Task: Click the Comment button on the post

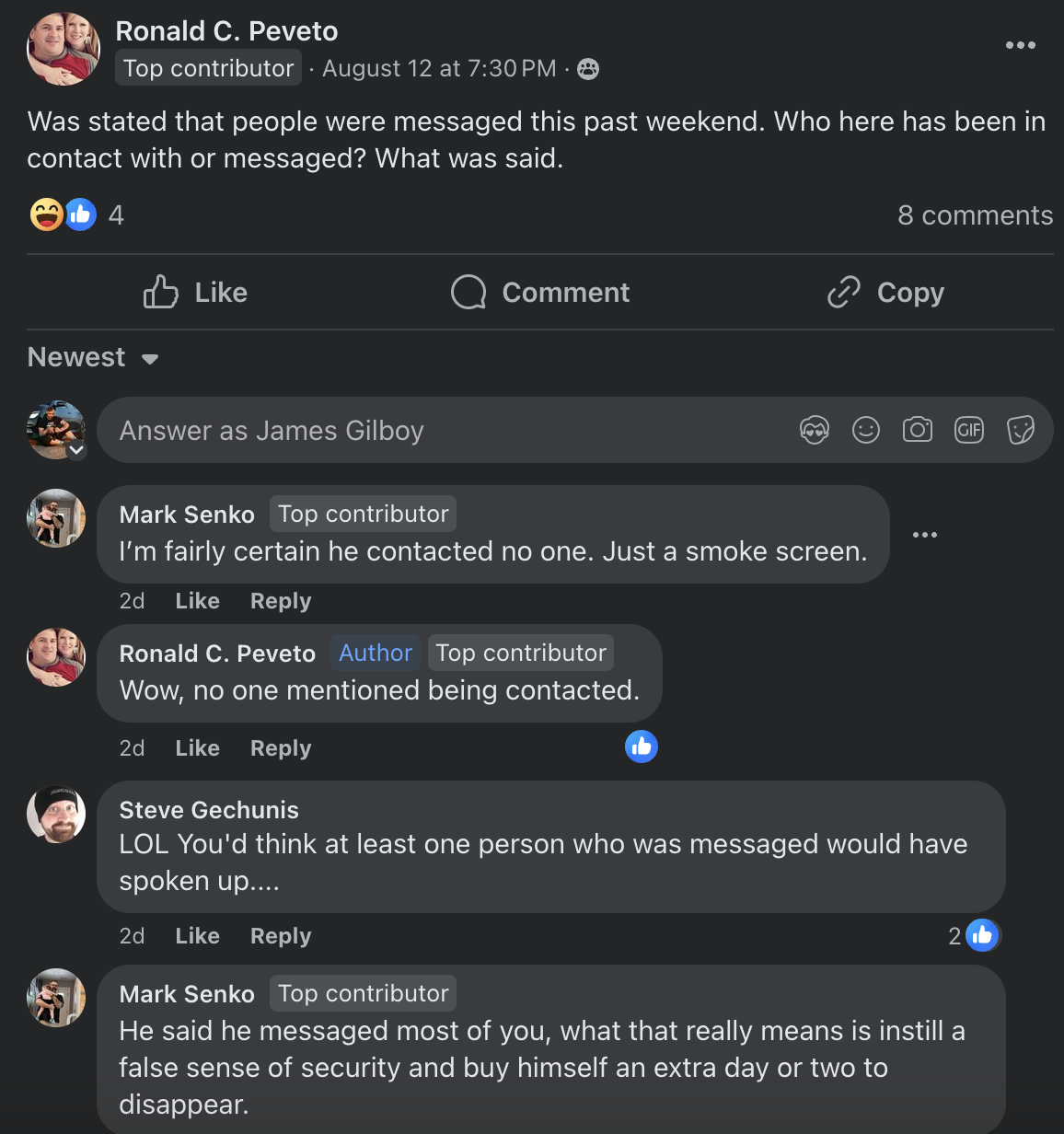Action: 540,293
